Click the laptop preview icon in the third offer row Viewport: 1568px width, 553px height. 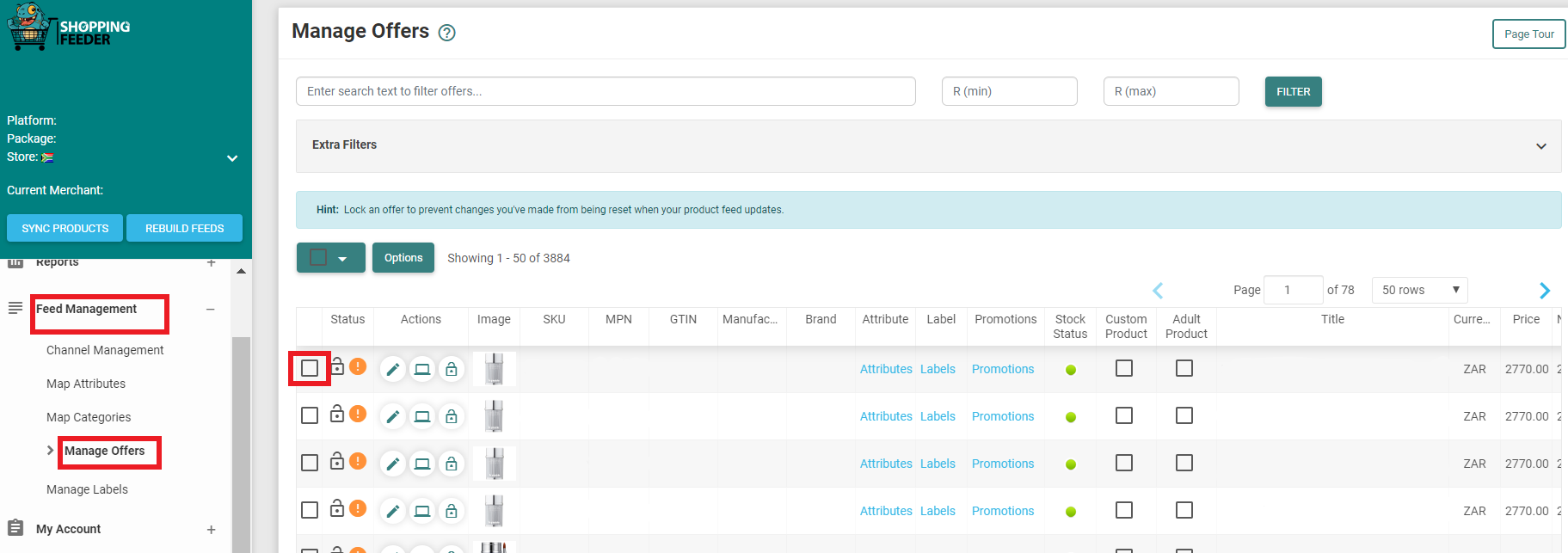click(x=422, y=464)
